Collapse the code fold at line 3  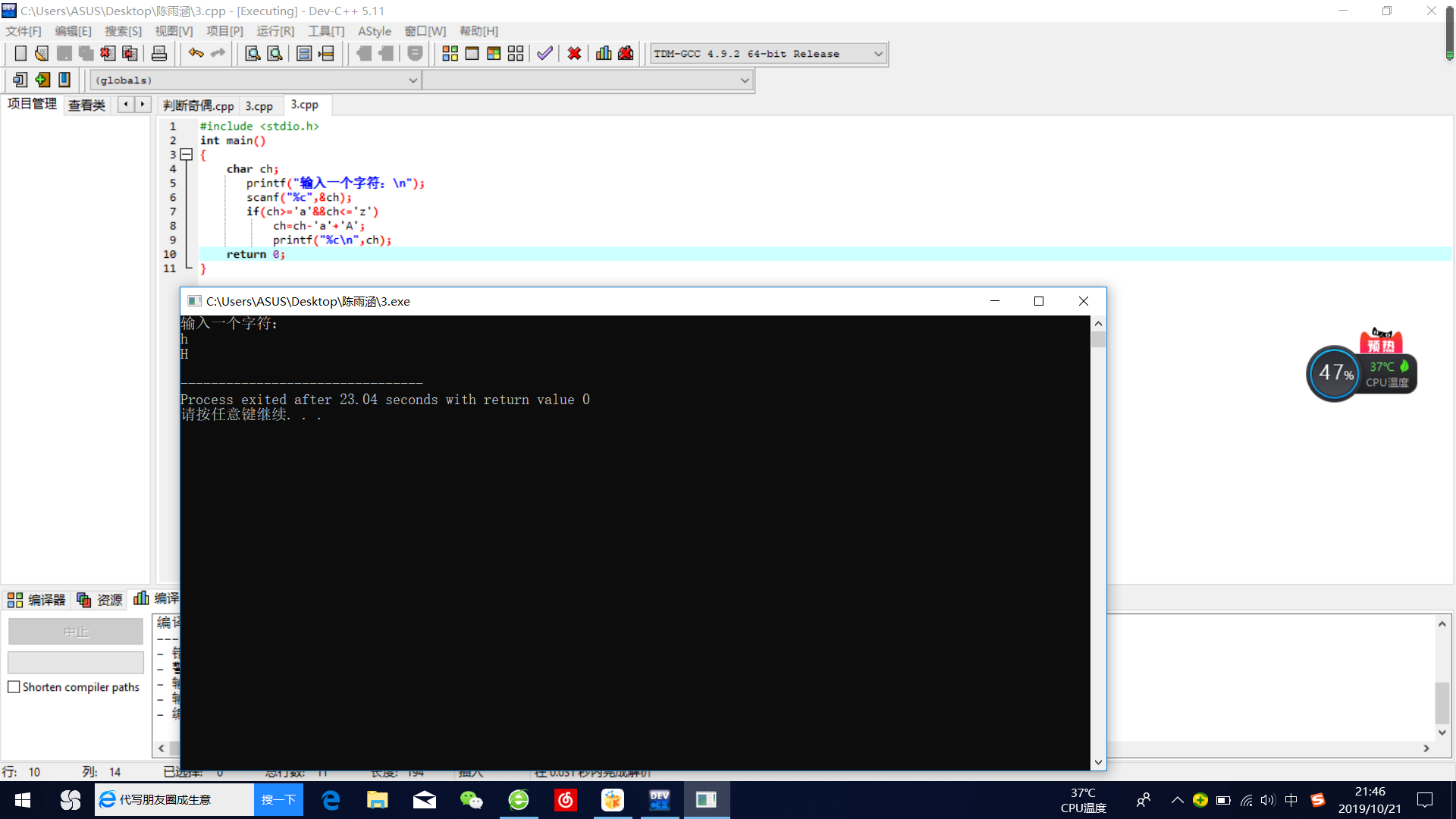[187, 155]
